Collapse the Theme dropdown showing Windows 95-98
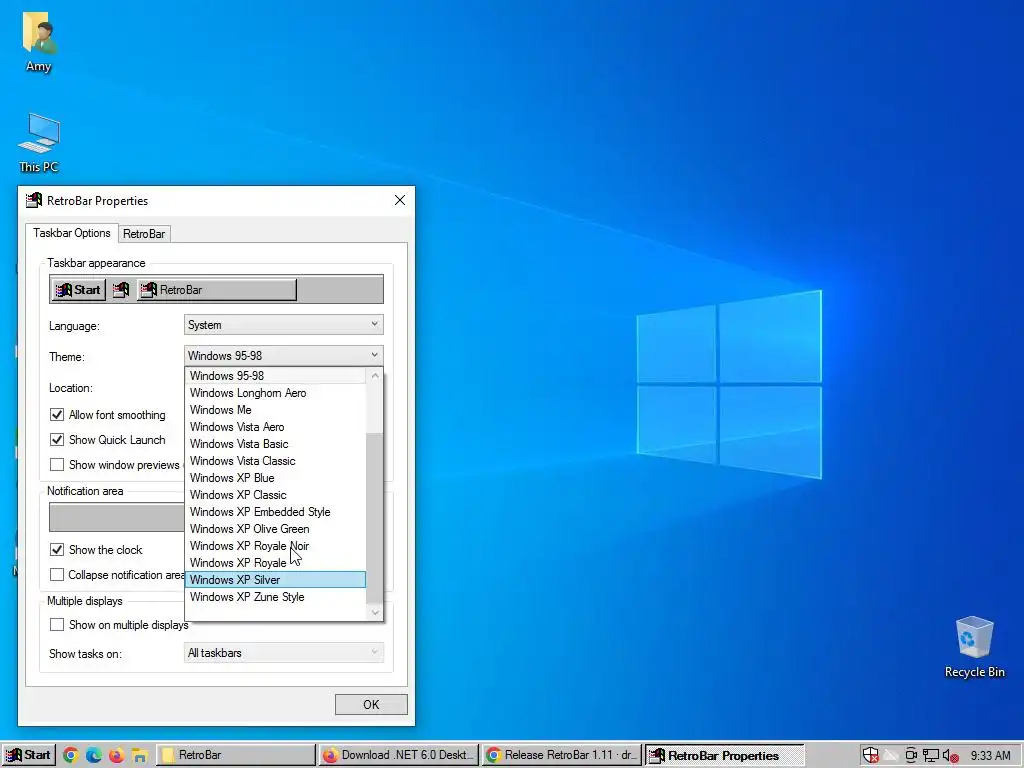This screenshot has width=1024, height=768. (283, 356)
